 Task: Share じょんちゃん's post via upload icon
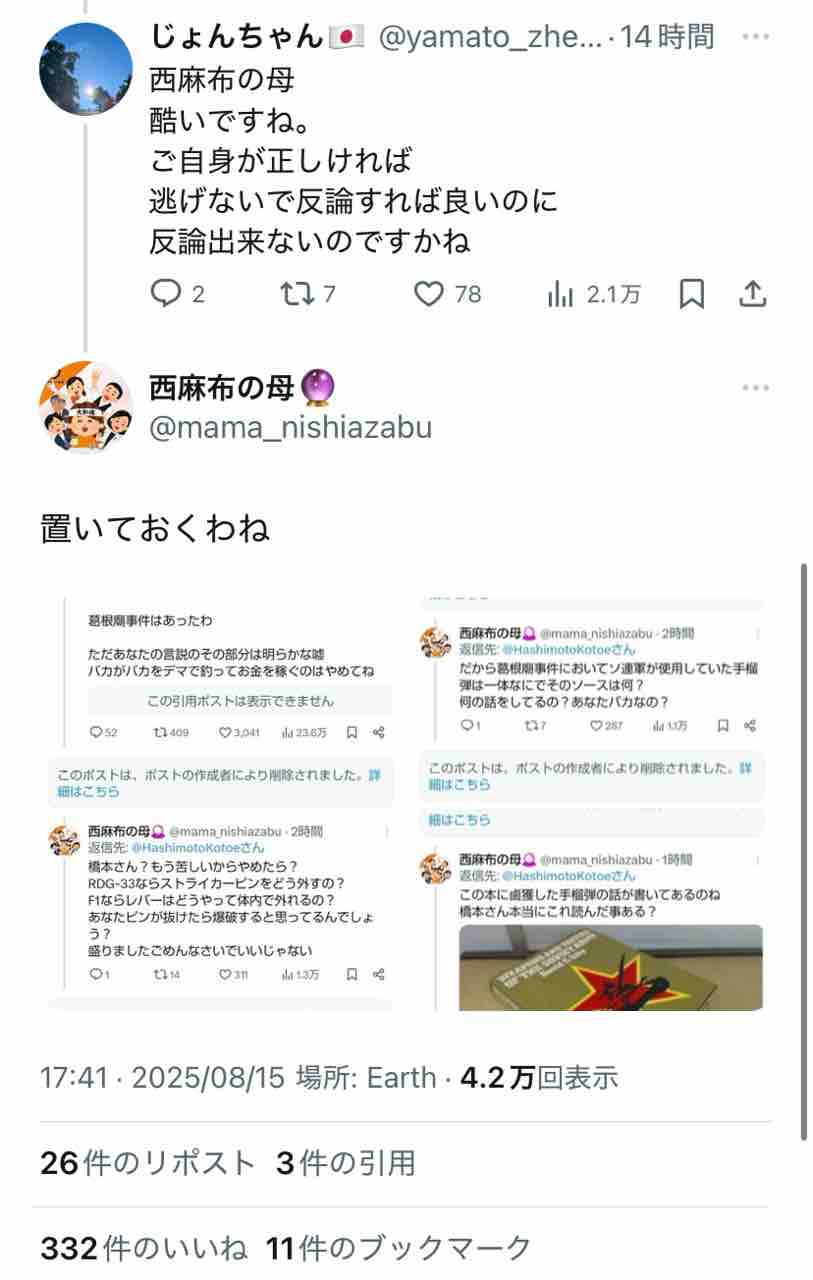(x=752, y=294)
